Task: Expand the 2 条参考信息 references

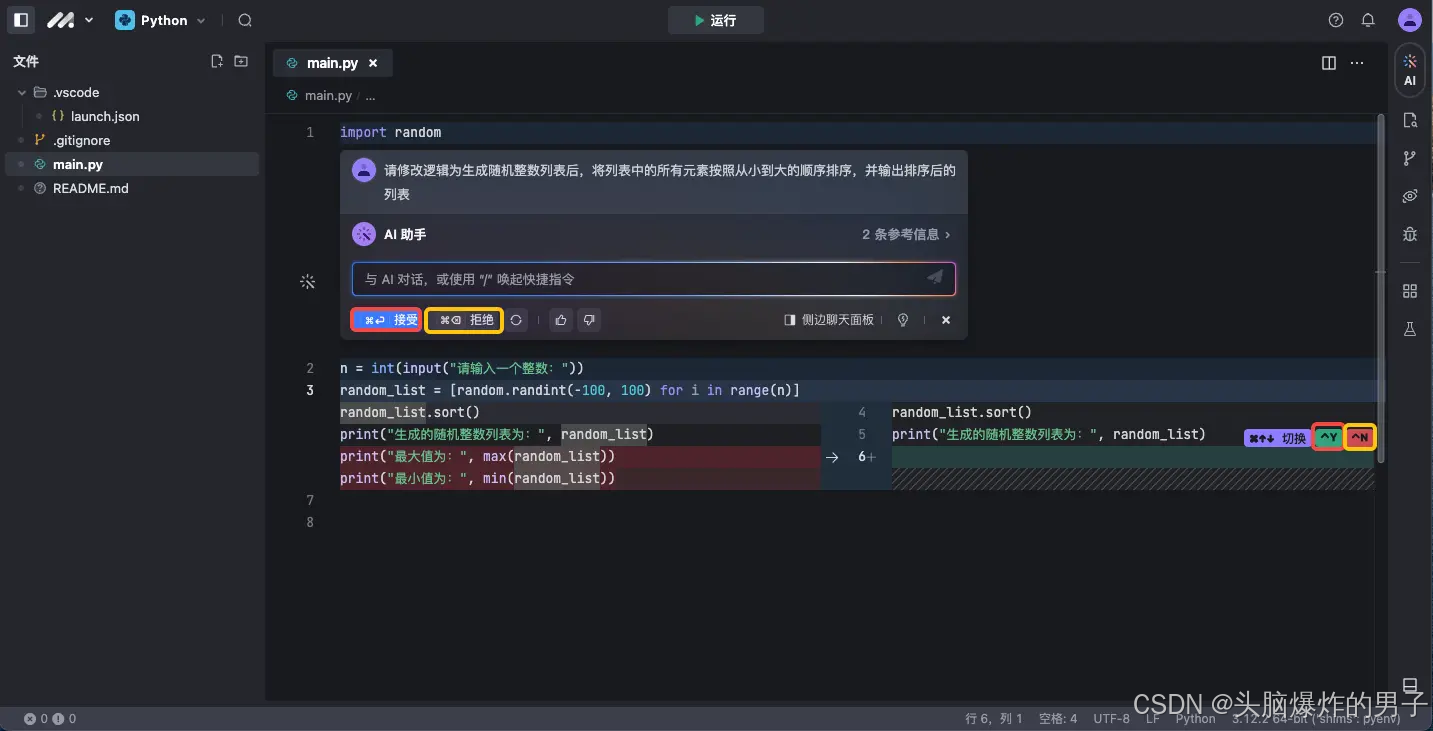Action: pos(904,233)
